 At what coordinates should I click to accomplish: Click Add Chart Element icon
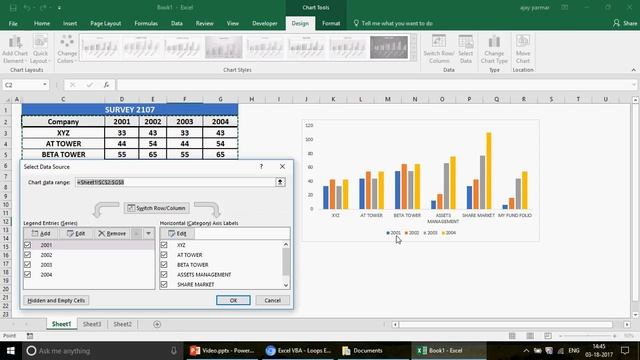[x=15, y=49]
